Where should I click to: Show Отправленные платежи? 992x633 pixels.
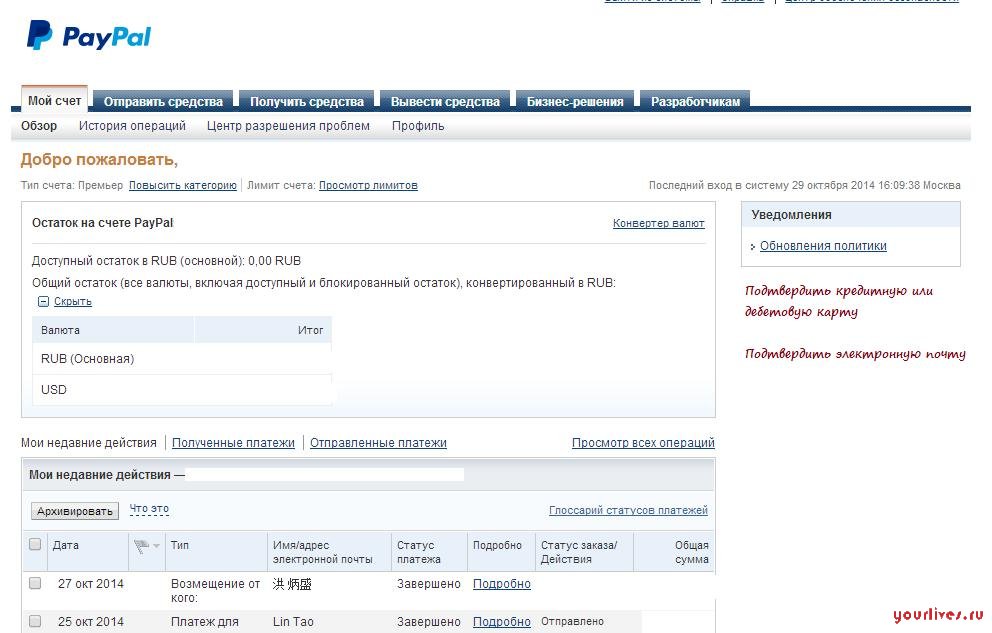(x=378, y=443)
